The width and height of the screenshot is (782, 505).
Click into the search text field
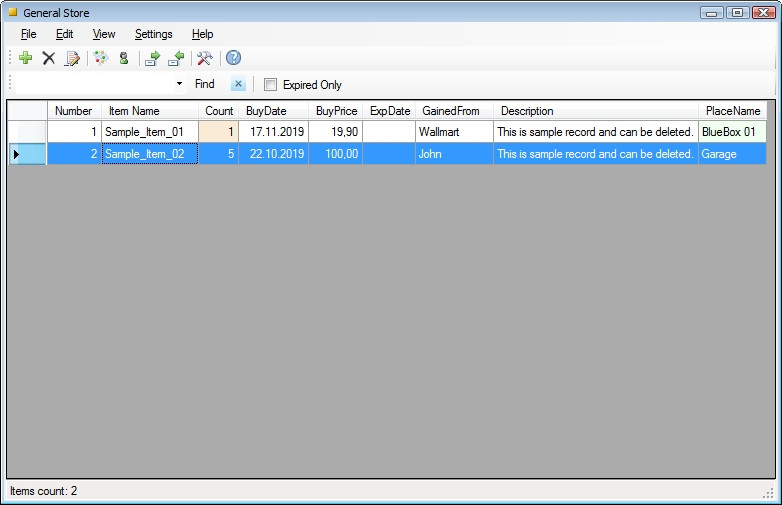pos(95,84)
